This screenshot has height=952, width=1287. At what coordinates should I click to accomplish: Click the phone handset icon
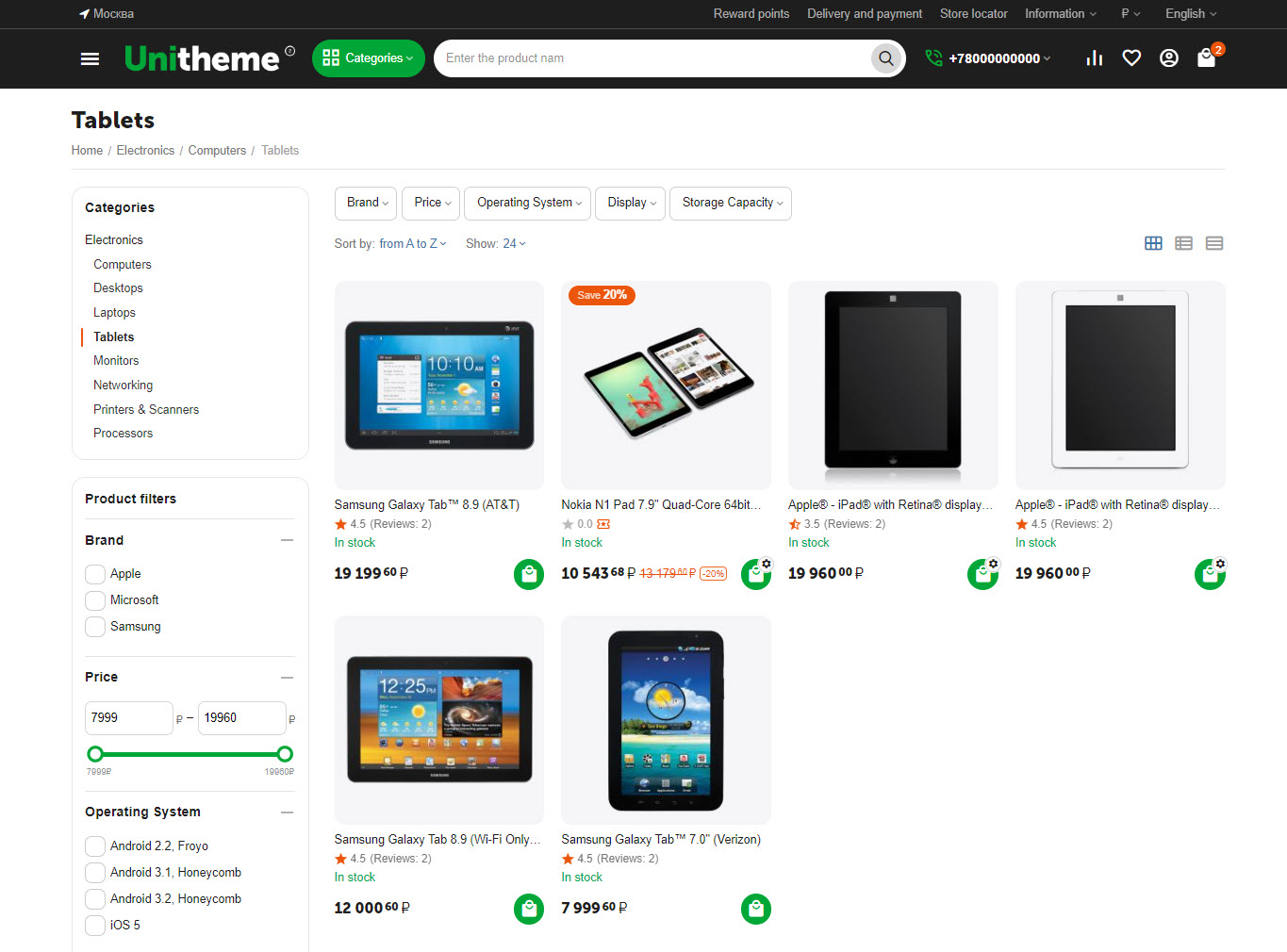(x=933, y=58)
